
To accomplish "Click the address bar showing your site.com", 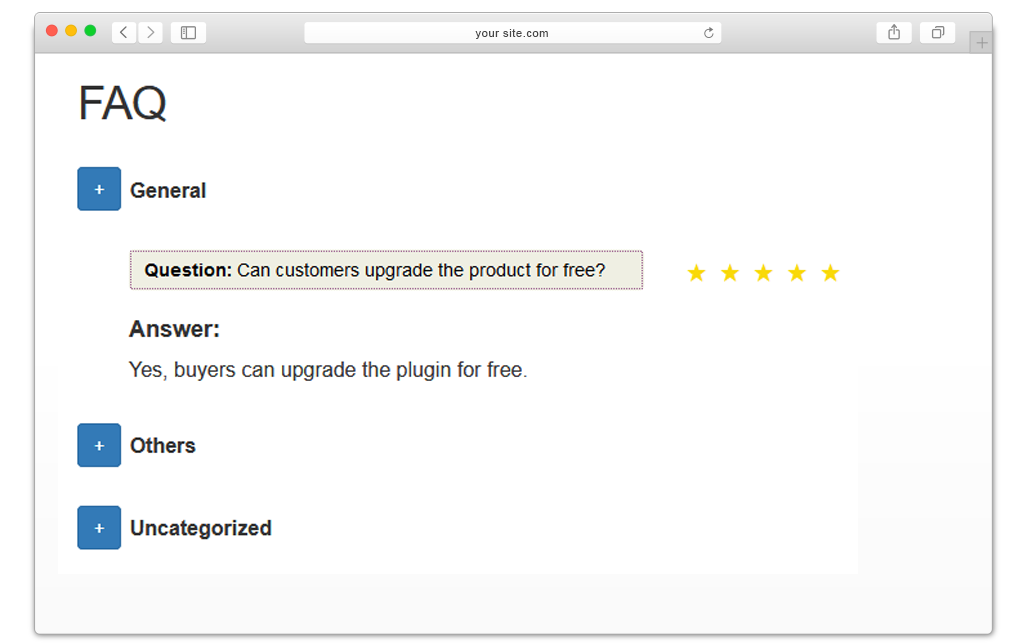I will pos(513,33).
